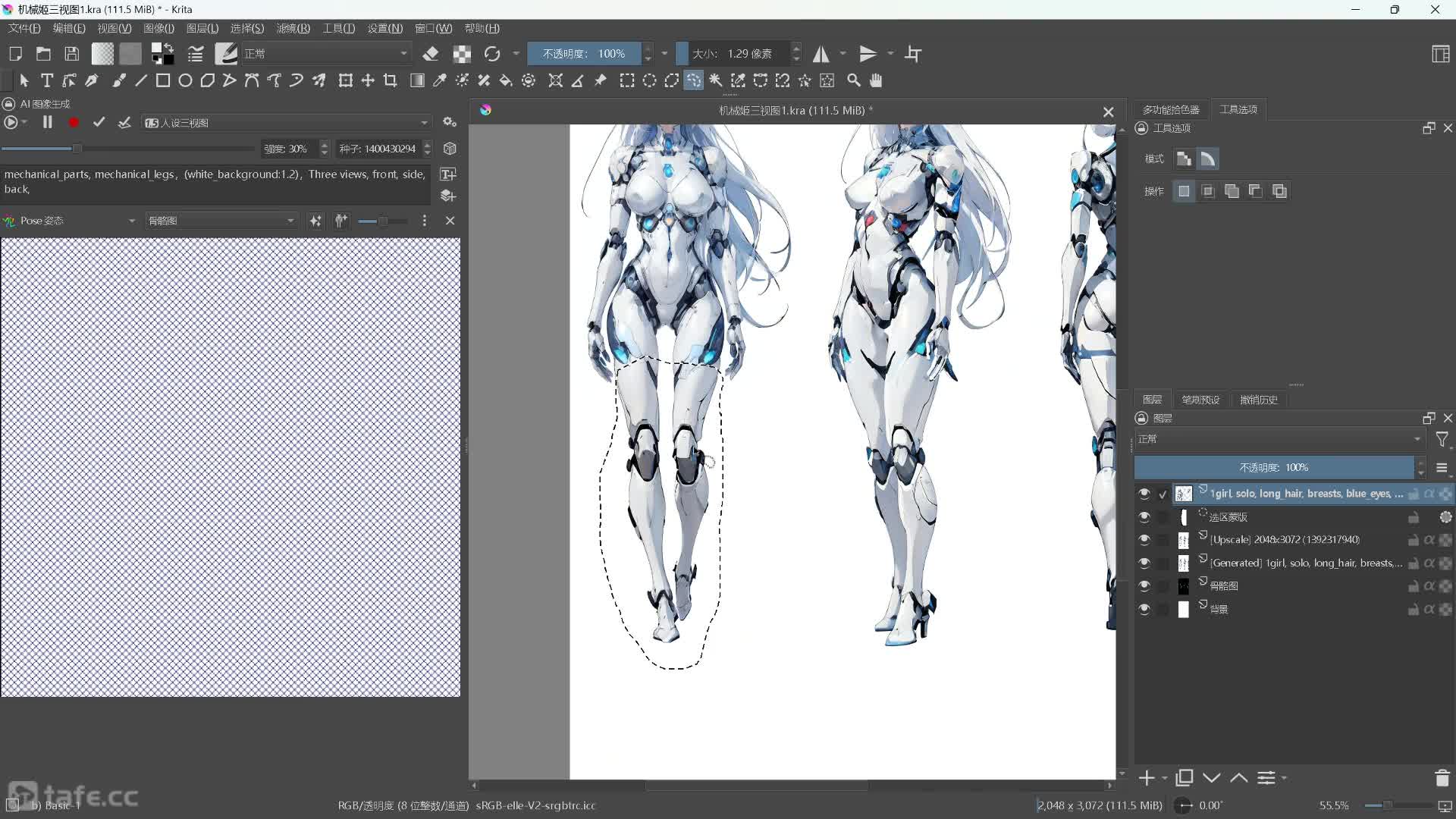Select the Move tool
1456x819 pixels.
click(368, 80)
